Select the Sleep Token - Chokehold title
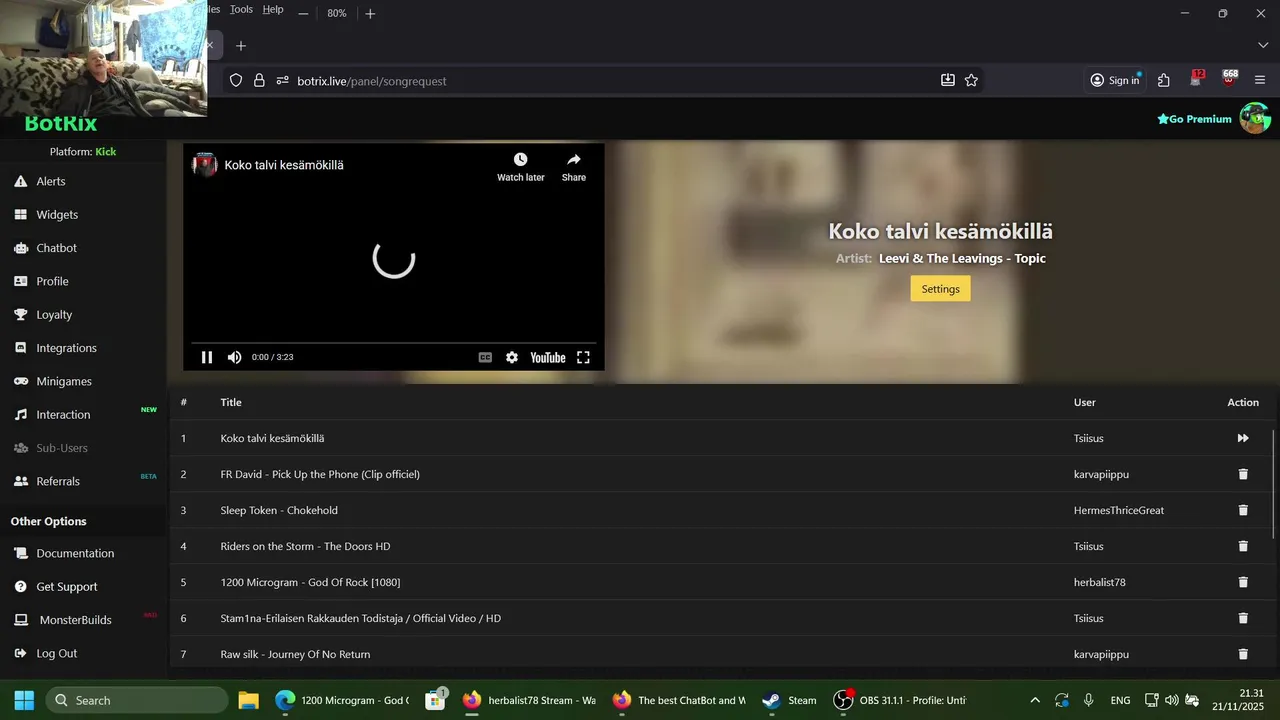Image resolution: width=1280 pixels, height=720 pixels. point(279,510)
